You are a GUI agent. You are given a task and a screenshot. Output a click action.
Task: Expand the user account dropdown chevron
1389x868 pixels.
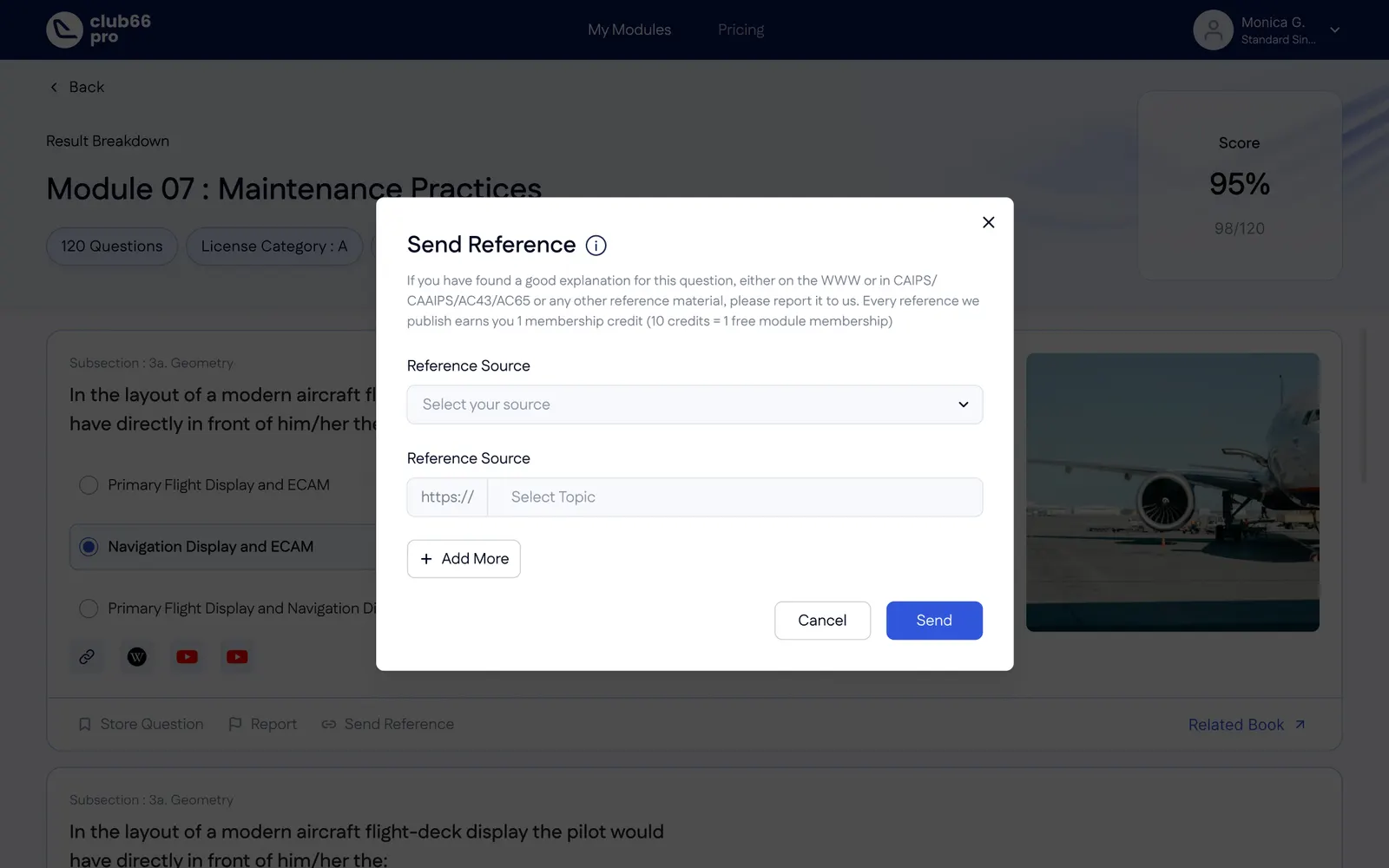[x=1335, y=30]
